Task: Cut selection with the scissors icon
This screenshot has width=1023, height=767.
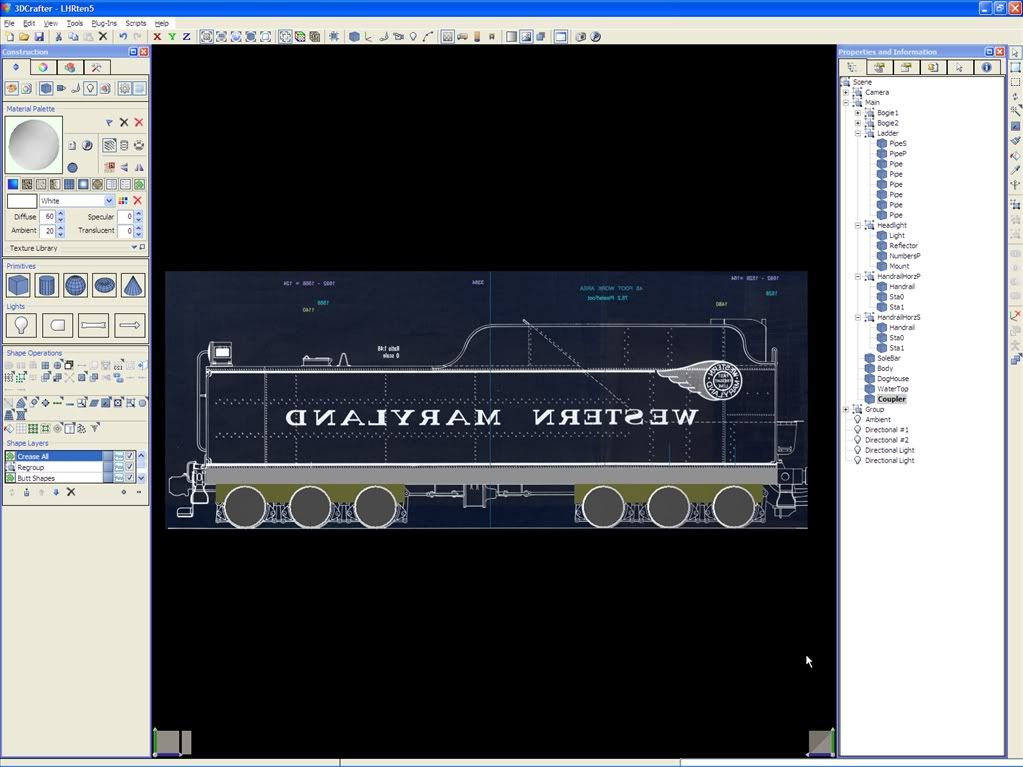Action: click(x=59, y=37)
